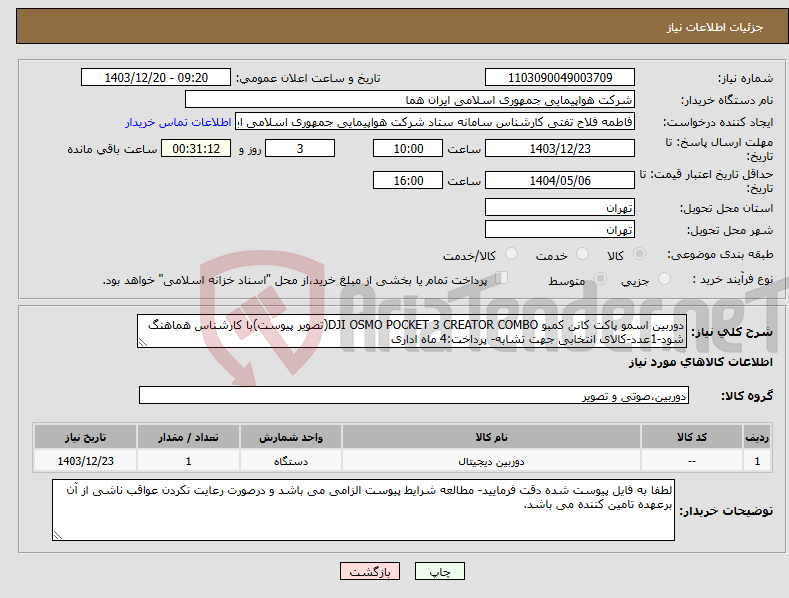Toggle the اسناد خزانه اسلامی payment checkbox
The width and height of the screenshot is (789, 598).
pyautogui.click(x=501, y=278)
